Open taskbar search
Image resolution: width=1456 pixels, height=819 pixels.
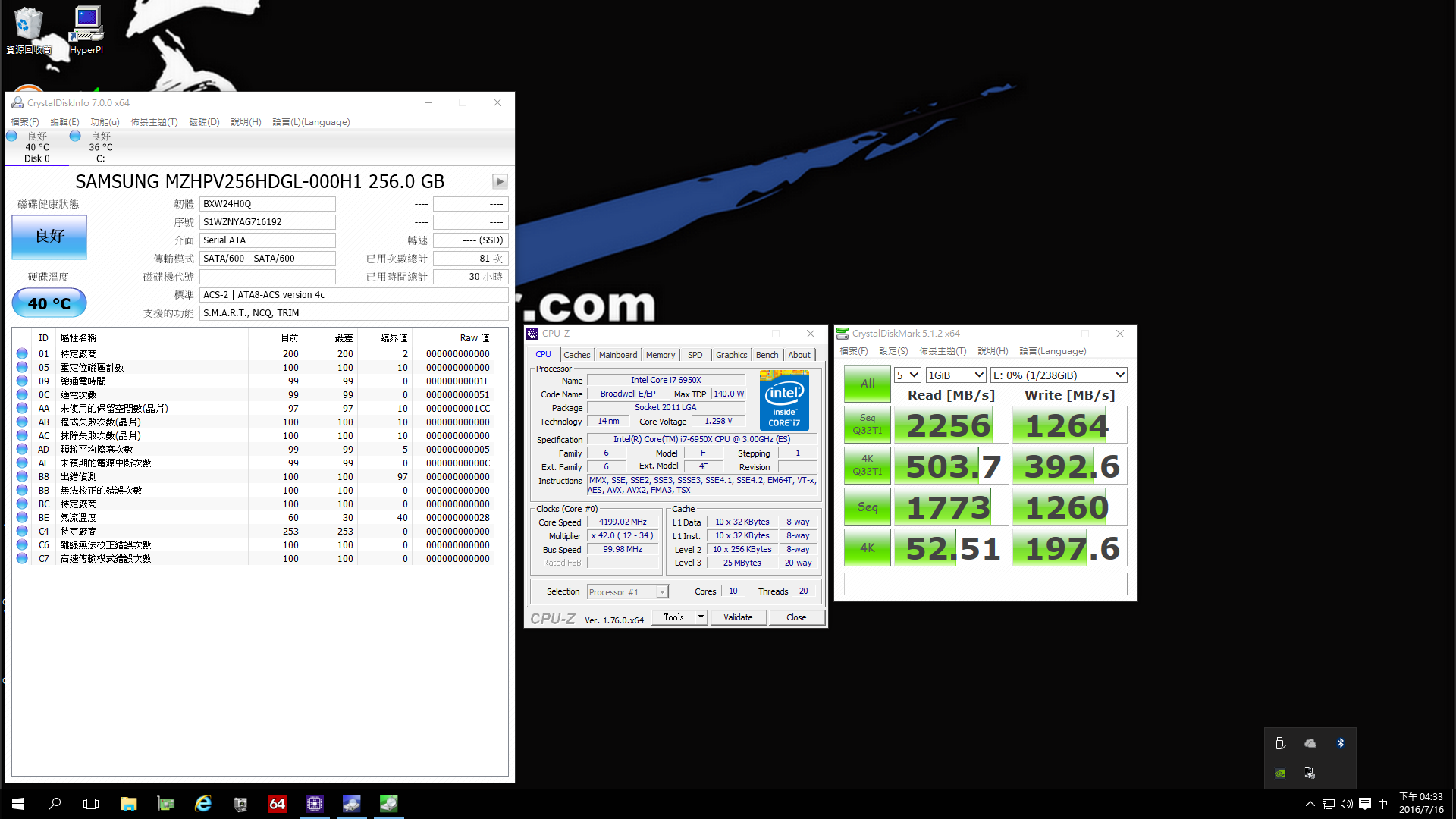pyautogui.click(x=55, y=804)
